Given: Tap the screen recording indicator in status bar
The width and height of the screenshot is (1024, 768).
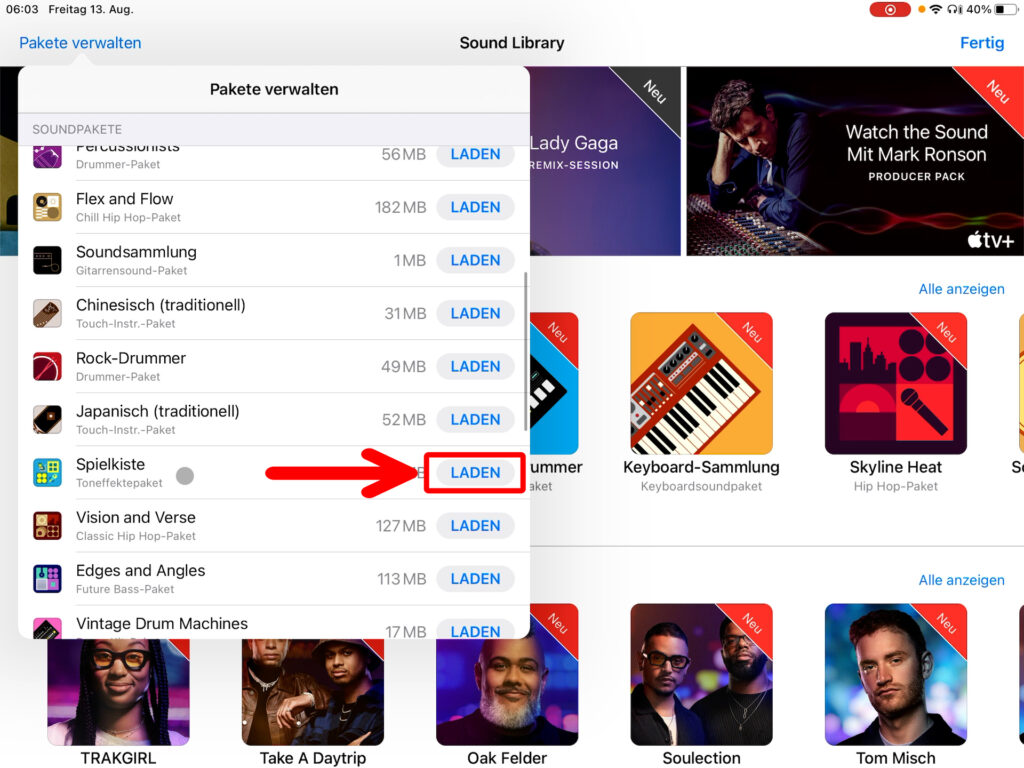Looking at the screenshot, I should pyautogui.click(x=890, y=10).
